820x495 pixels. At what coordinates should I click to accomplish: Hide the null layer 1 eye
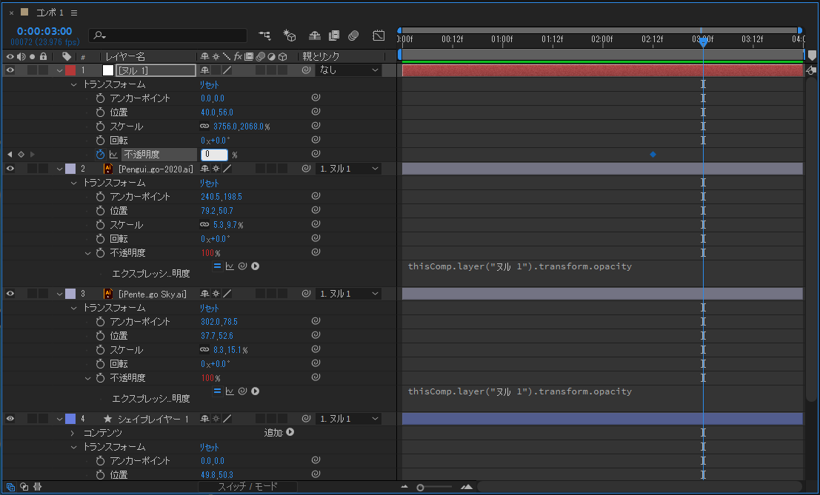point(10,70)
